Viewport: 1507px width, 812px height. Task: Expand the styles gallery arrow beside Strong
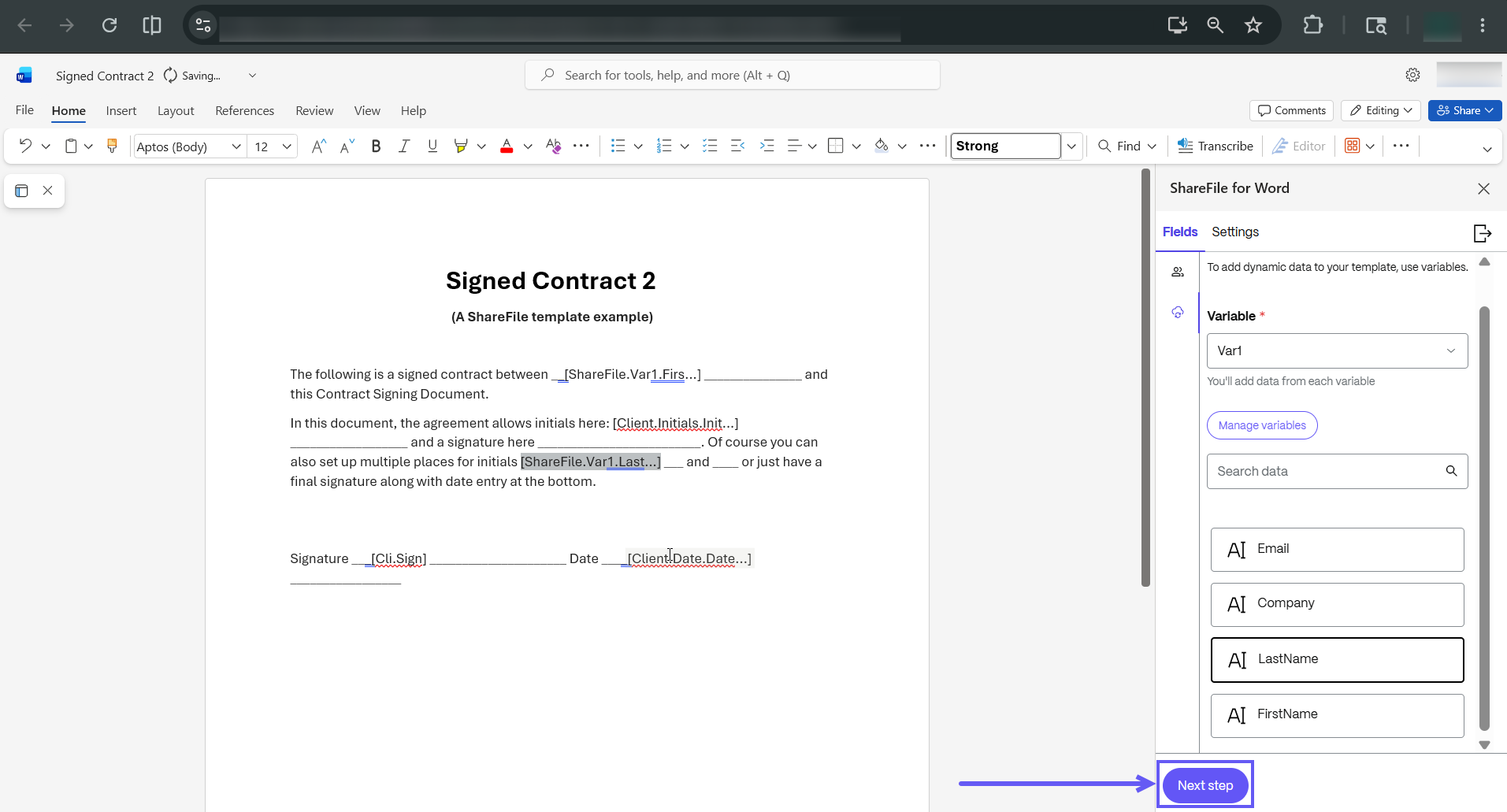(1071, 146)
